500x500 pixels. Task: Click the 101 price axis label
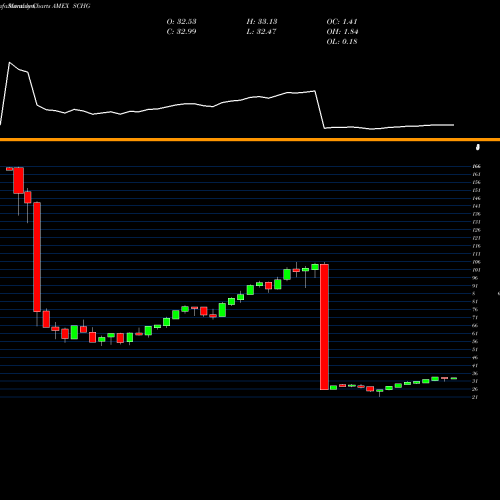[476, 270]
